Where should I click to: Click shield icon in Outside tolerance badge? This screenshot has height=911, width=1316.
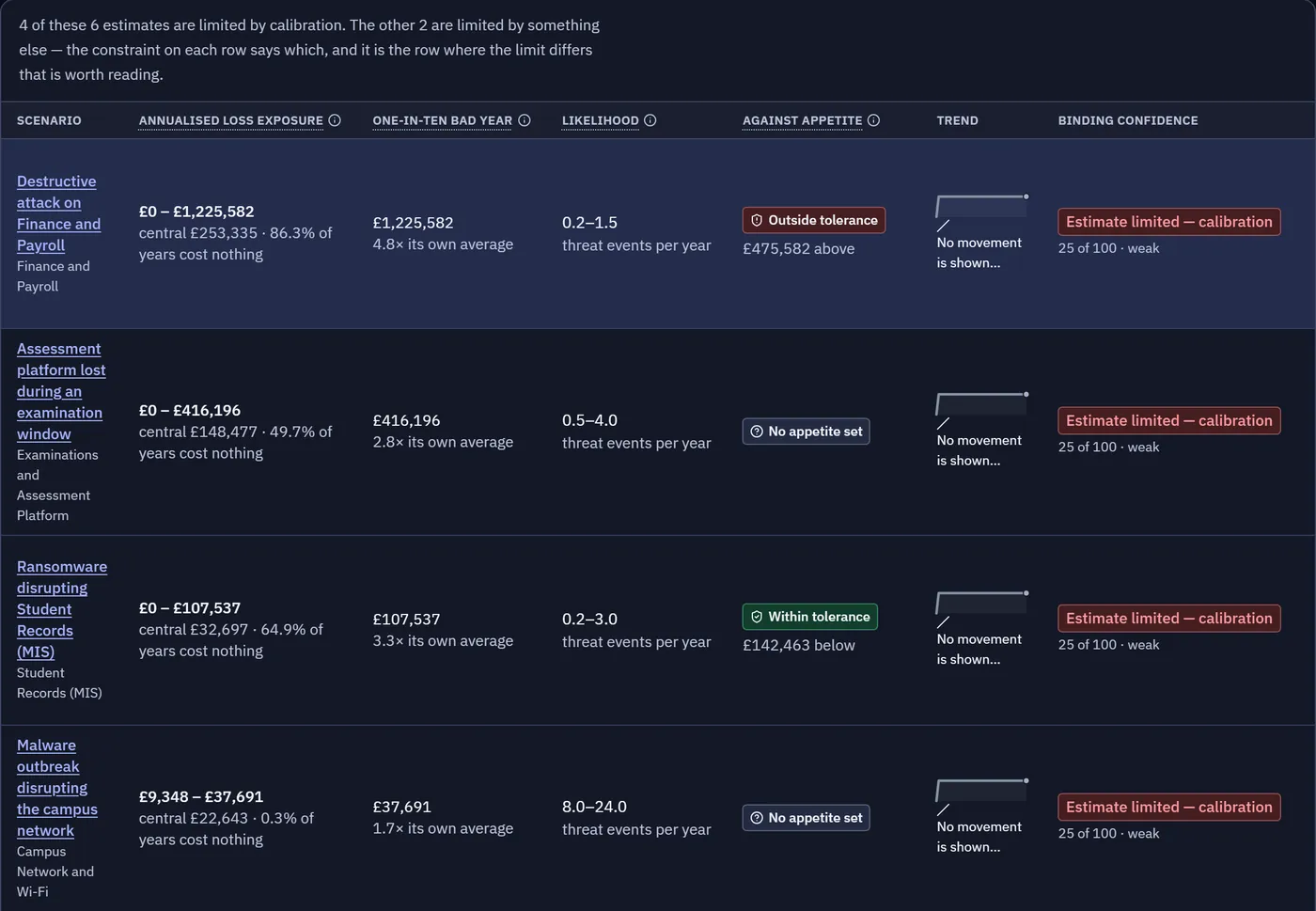pyautogui.click(x=757, y=220)
